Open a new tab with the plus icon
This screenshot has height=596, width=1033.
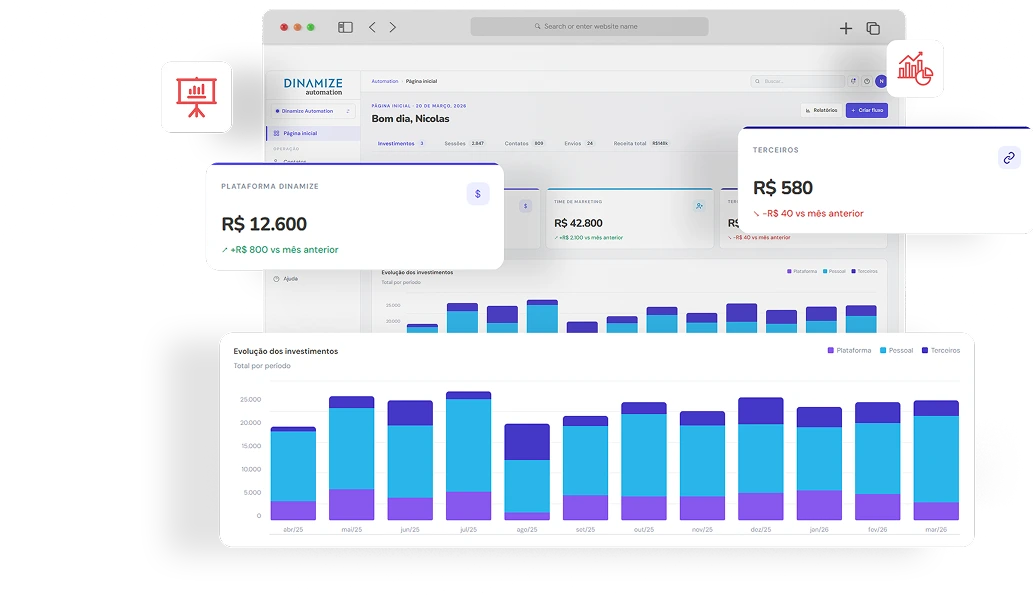pyautogui.click(x=846, y=28)
